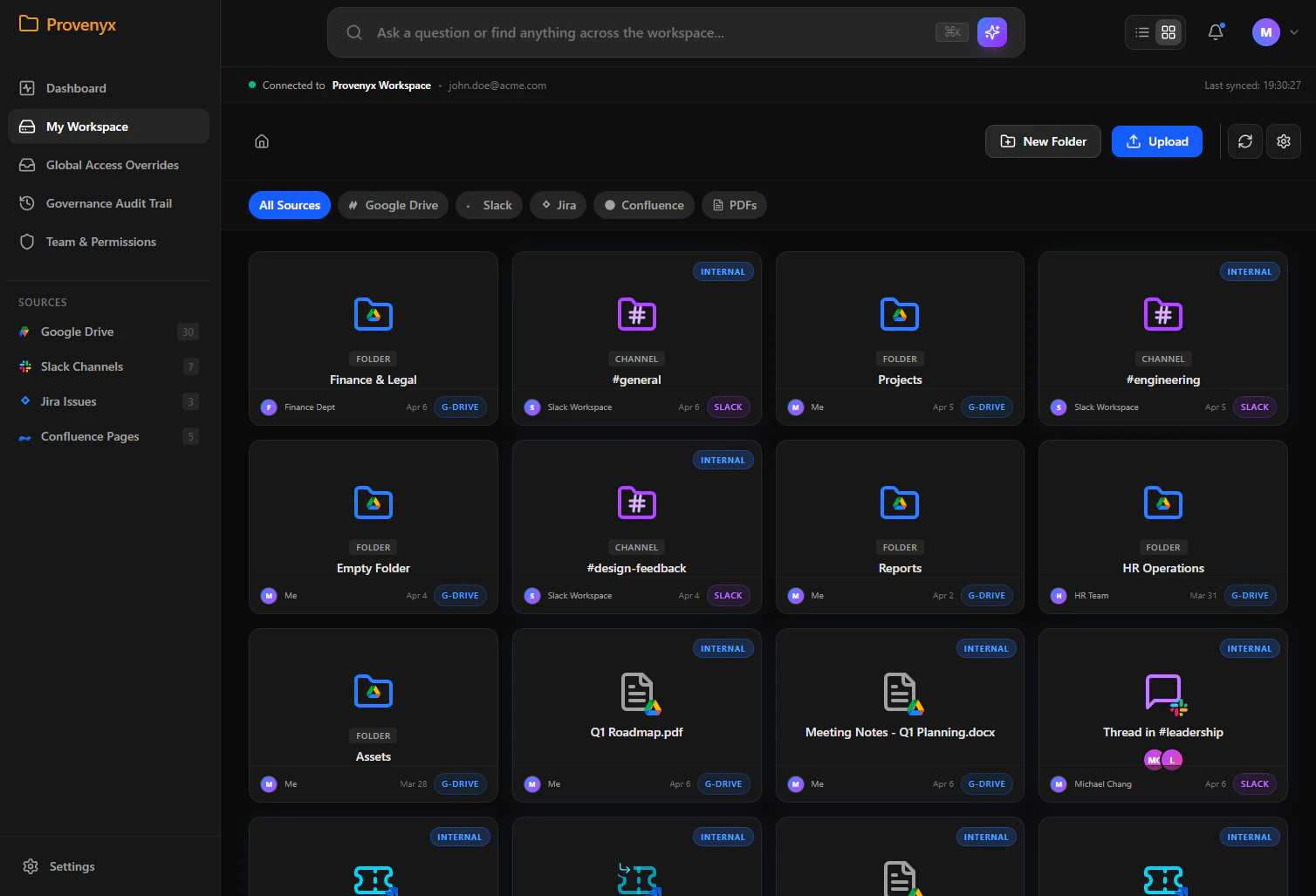Click the Upload button
1316x896 pixels.
(x=1157, y=141)
